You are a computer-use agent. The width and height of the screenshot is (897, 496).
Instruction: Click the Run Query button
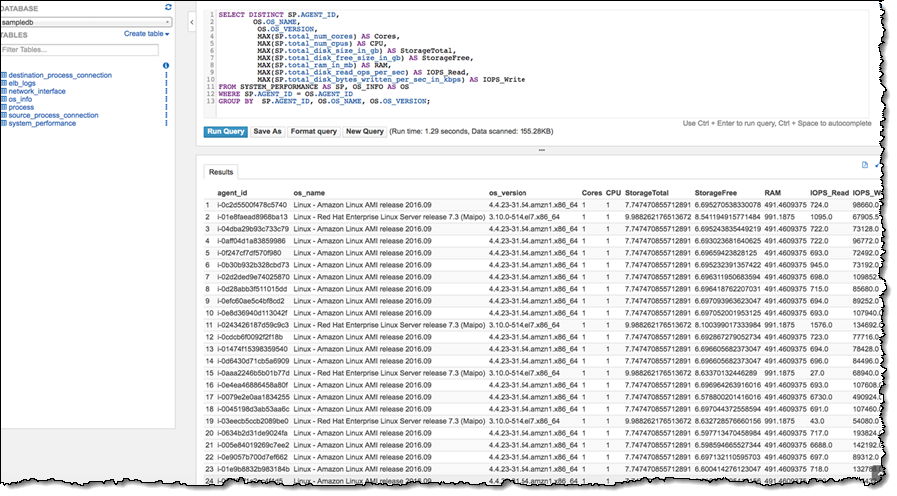[225, 131]
